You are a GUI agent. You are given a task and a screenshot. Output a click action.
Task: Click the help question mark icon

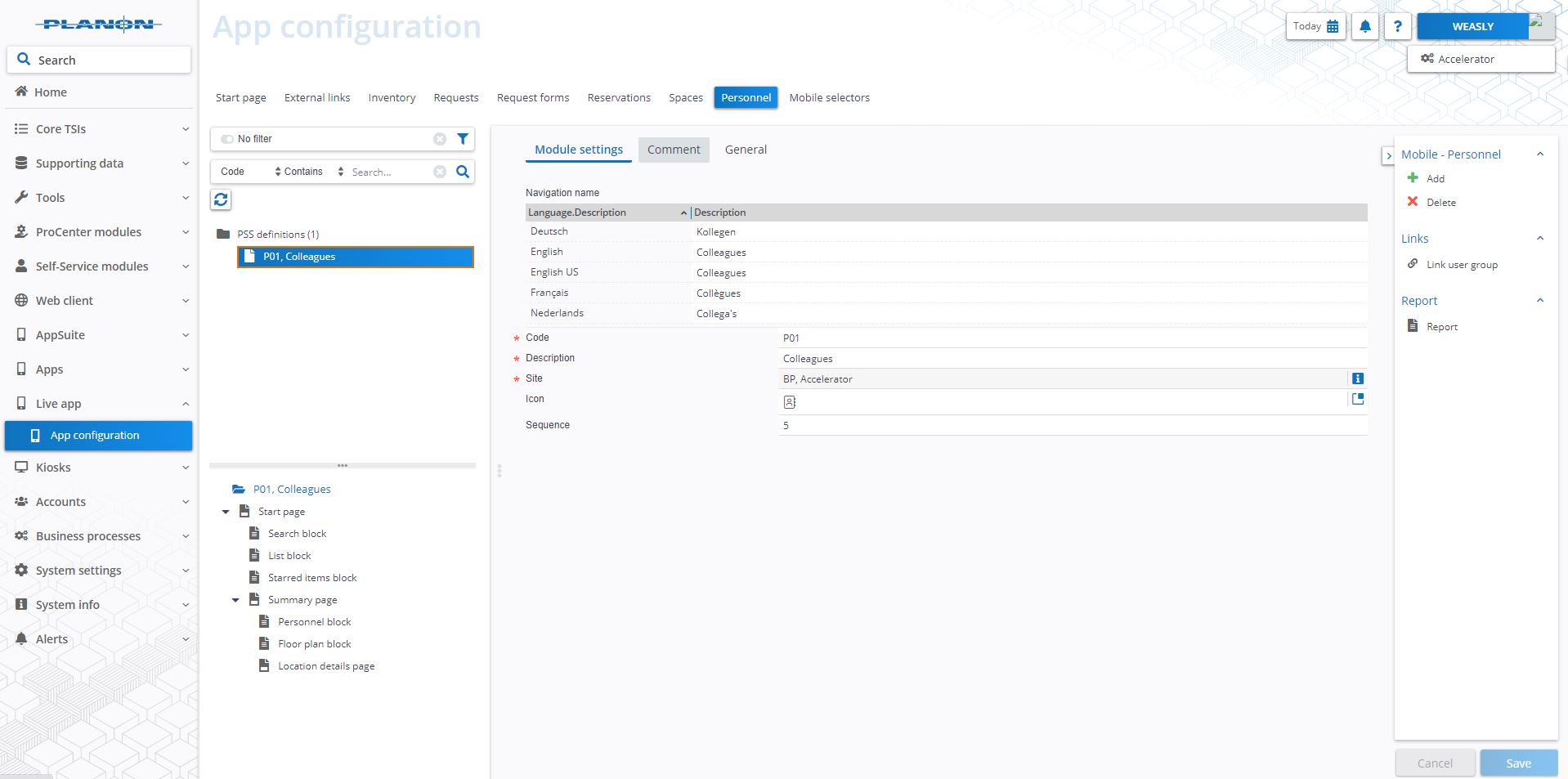pyautogui.click(x=1396, y=25)
